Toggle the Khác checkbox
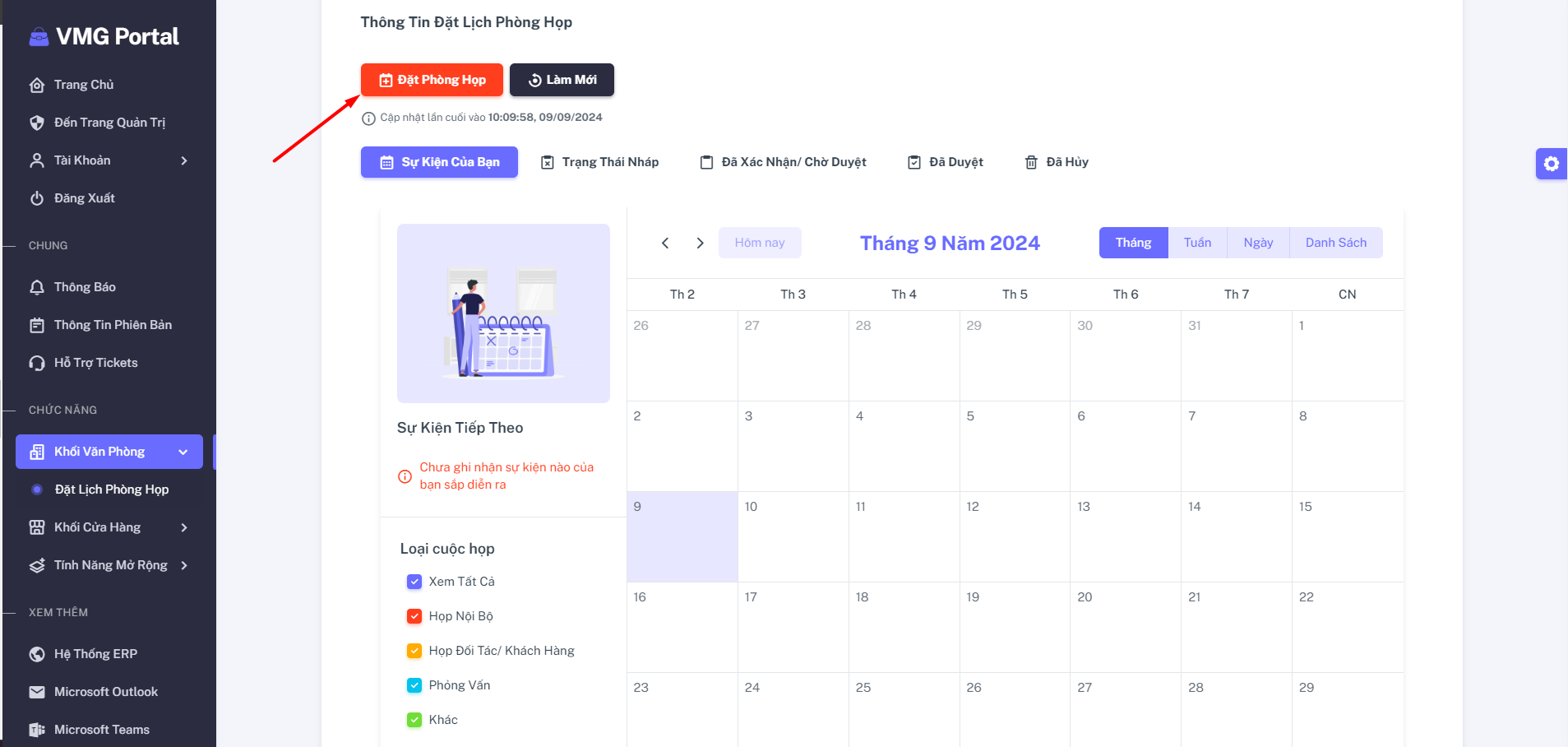 pos(414,720)
